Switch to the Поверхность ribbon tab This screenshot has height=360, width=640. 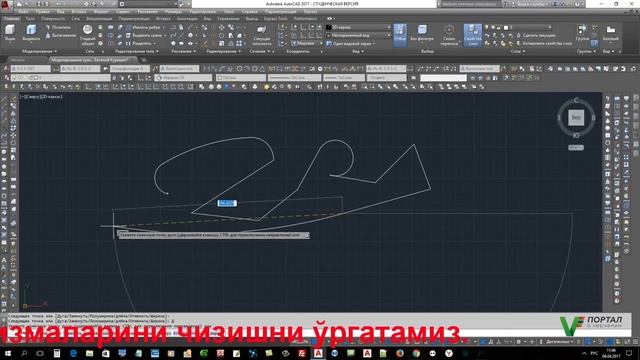point(53,19)
